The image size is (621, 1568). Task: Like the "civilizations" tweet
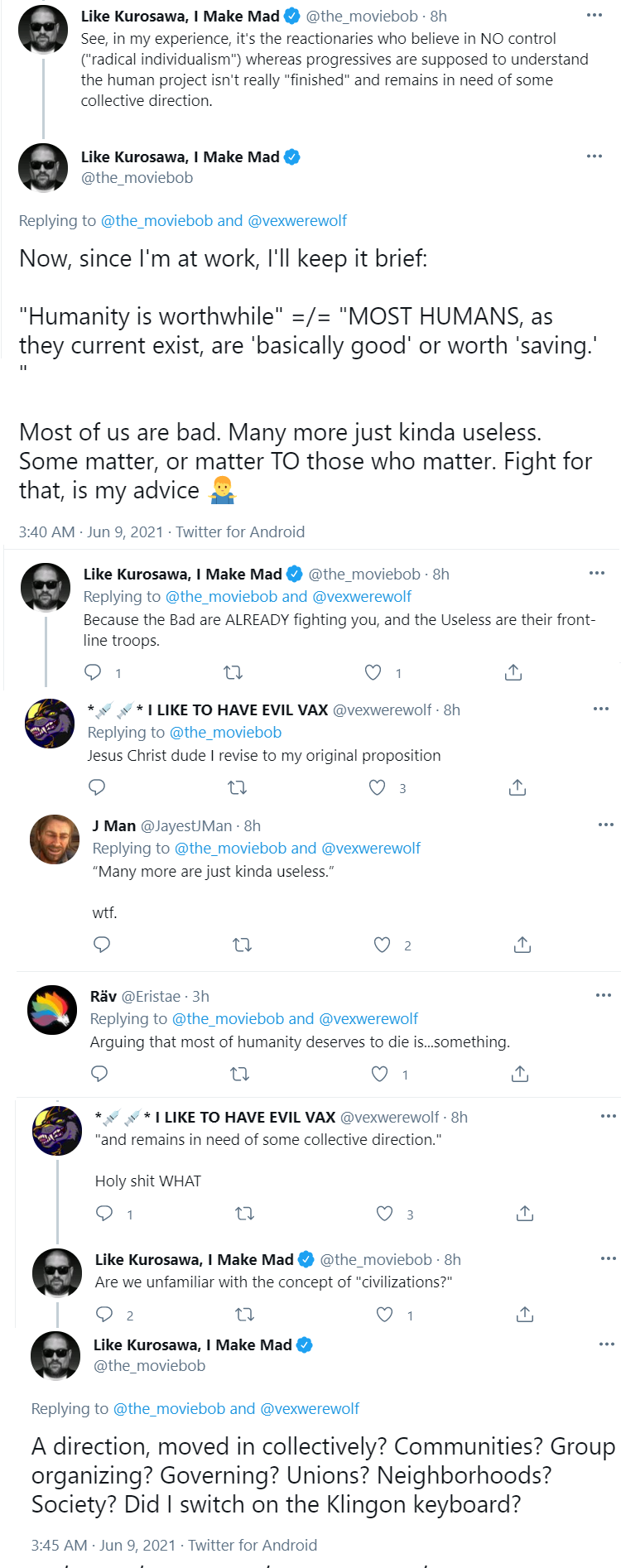pos(384,1315)
